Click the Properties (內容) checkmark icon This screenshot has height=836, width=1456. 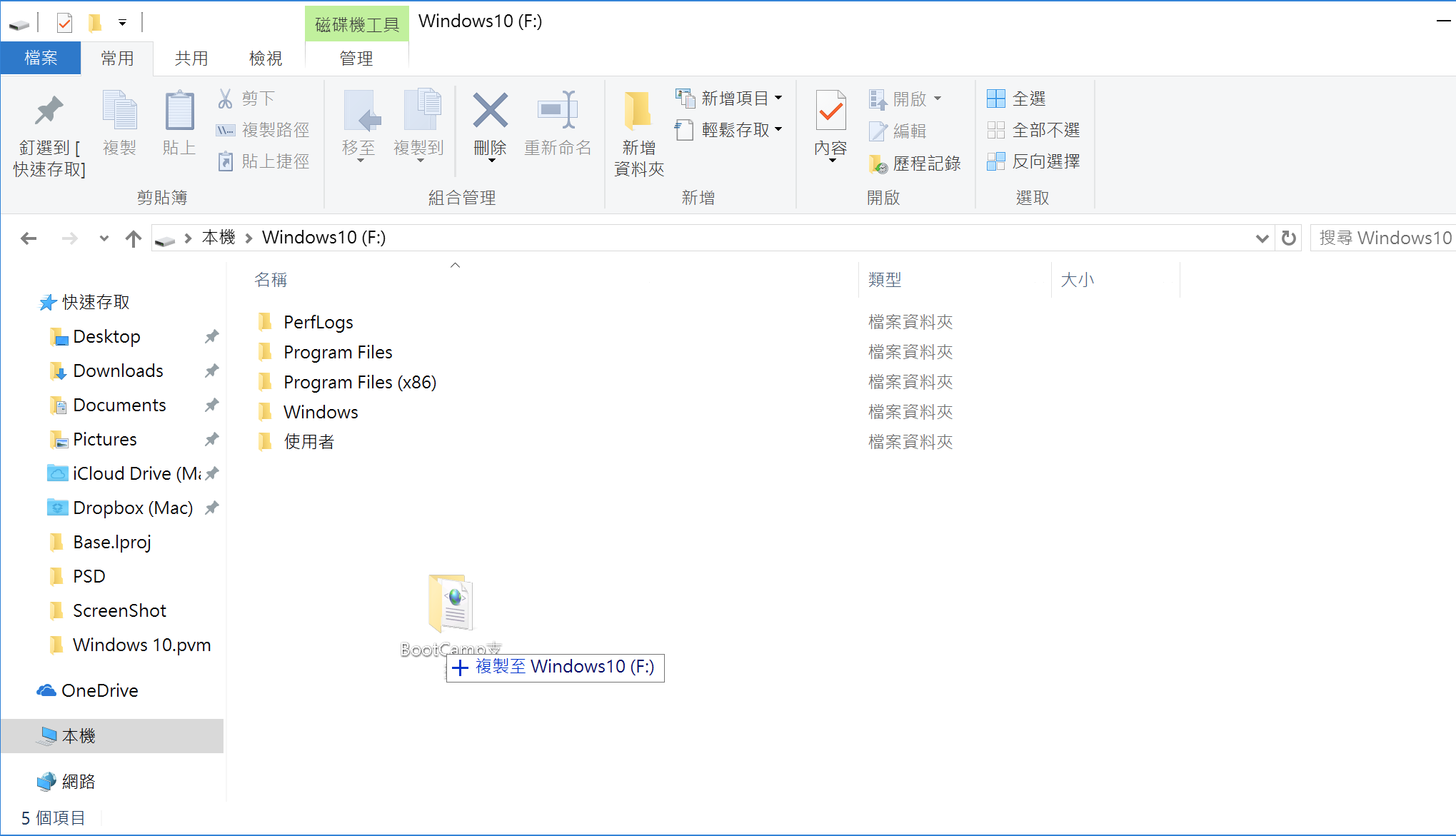830,111
